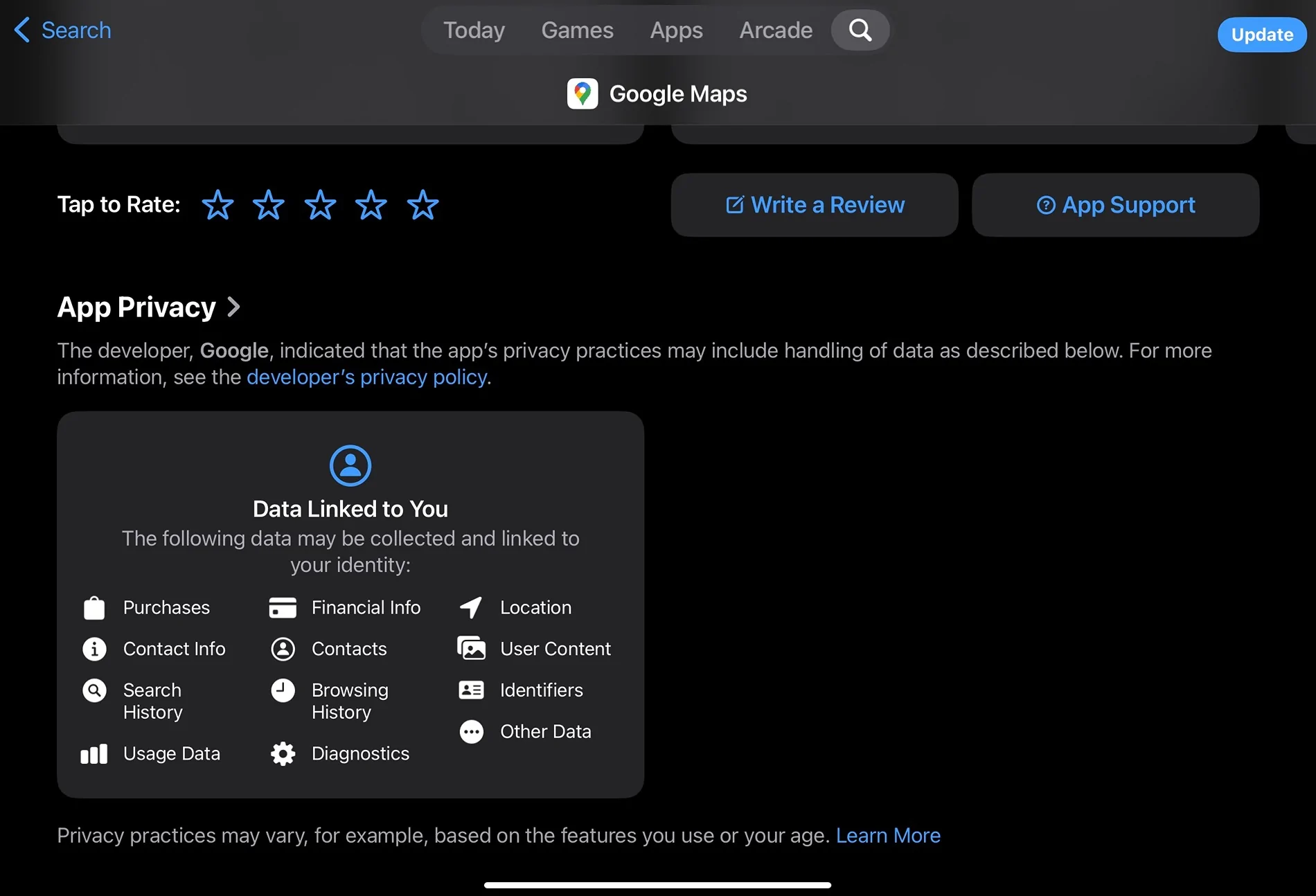Tap the search magnifier tab icon
The image size is (1316, 896).
tap(860, 30)
